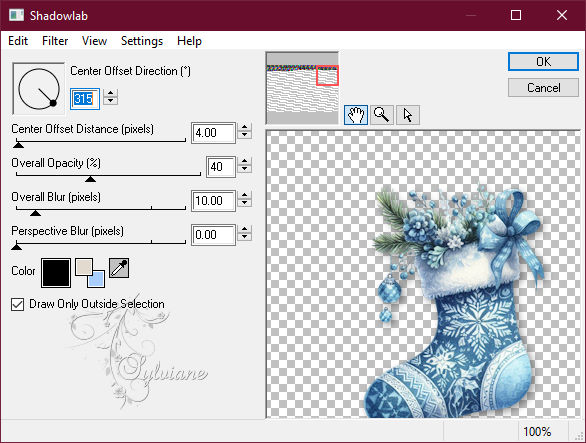Open the Filter menu

(x=55, y=41)
